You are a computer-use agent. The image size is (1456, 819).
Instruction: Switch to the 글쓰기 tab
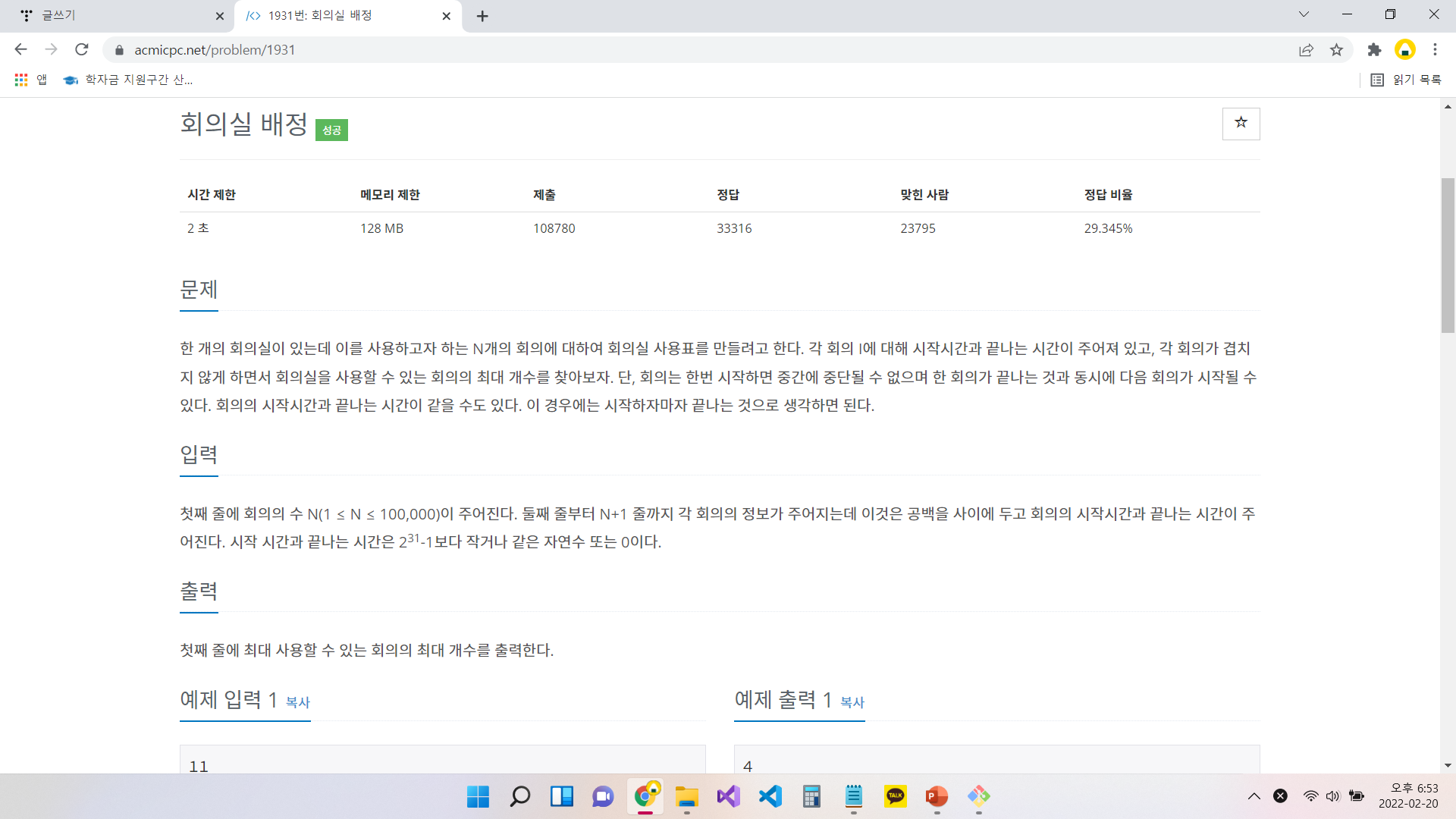114,15
